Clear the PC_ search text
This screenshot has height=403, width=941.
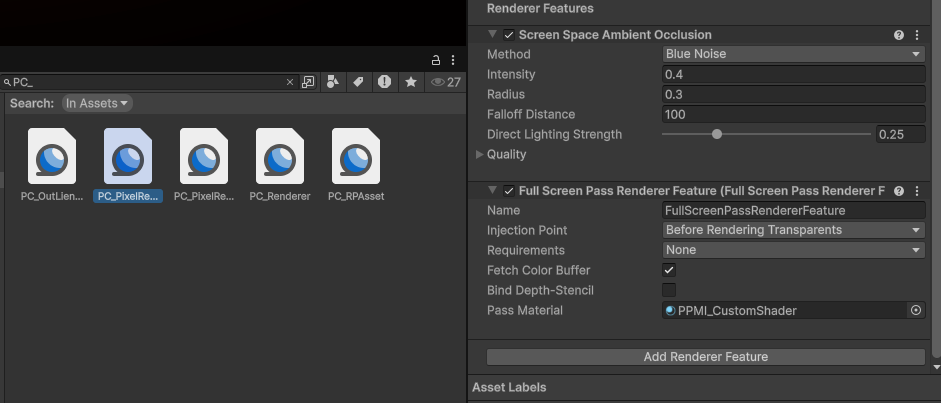pyautogui.click(x=290, y=82)
